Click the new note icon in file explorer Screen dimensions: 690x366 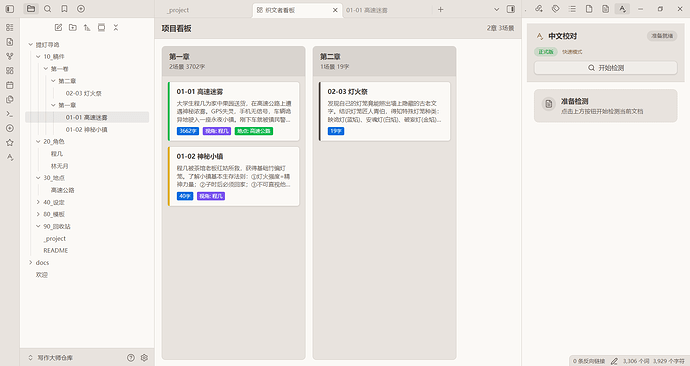click(x=58, y=27)
